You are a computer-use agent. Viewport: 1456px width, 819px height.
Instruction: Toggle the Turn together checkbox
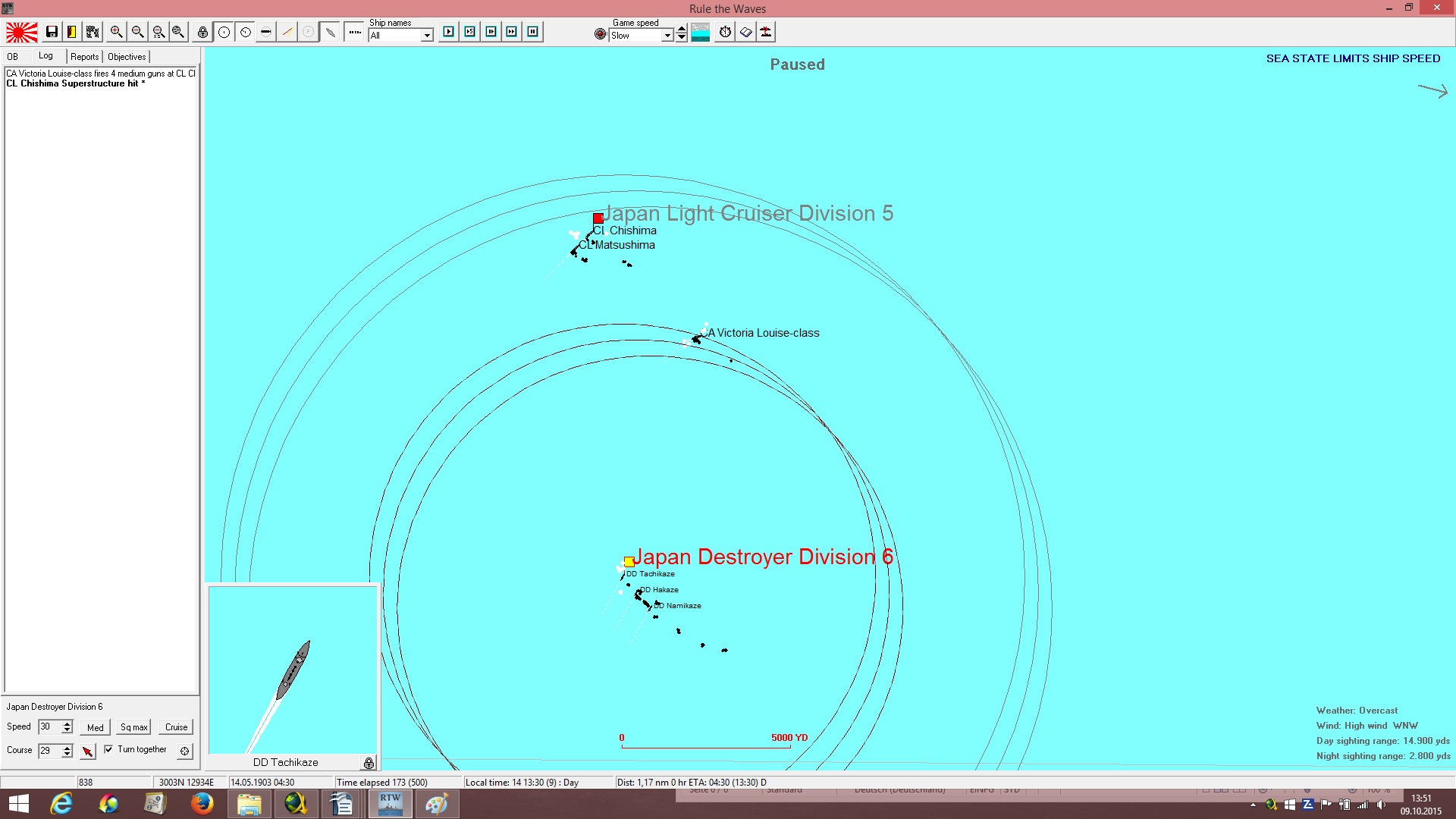108,749
